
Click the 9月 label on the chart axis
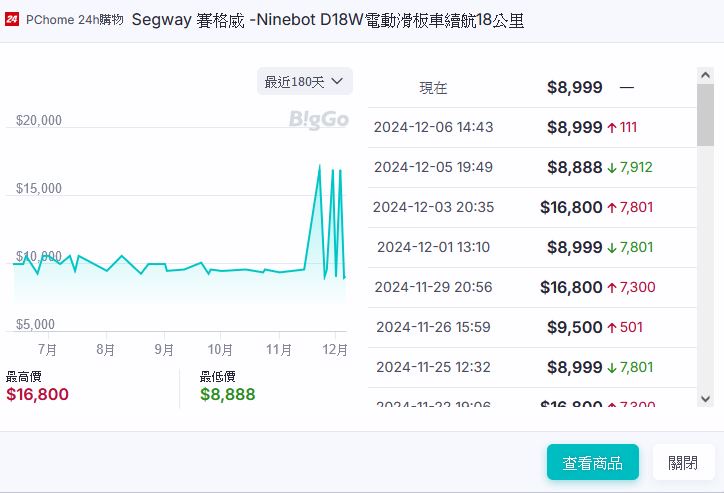[164, 349]
